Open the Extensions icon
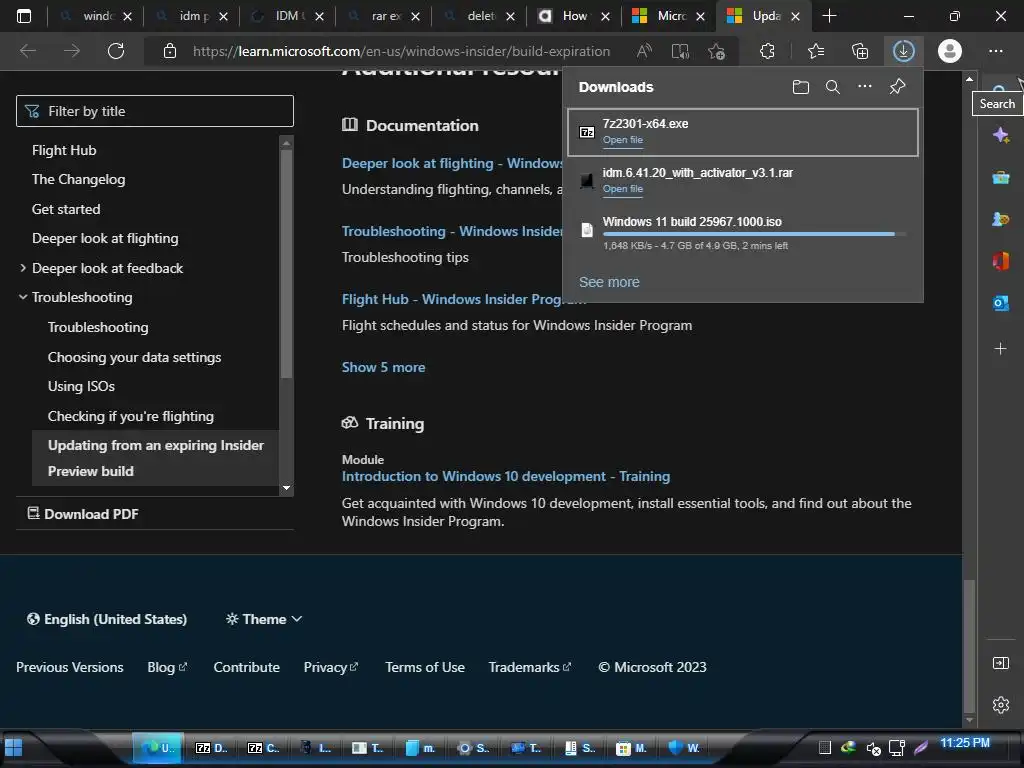 (x=767, y=51)
